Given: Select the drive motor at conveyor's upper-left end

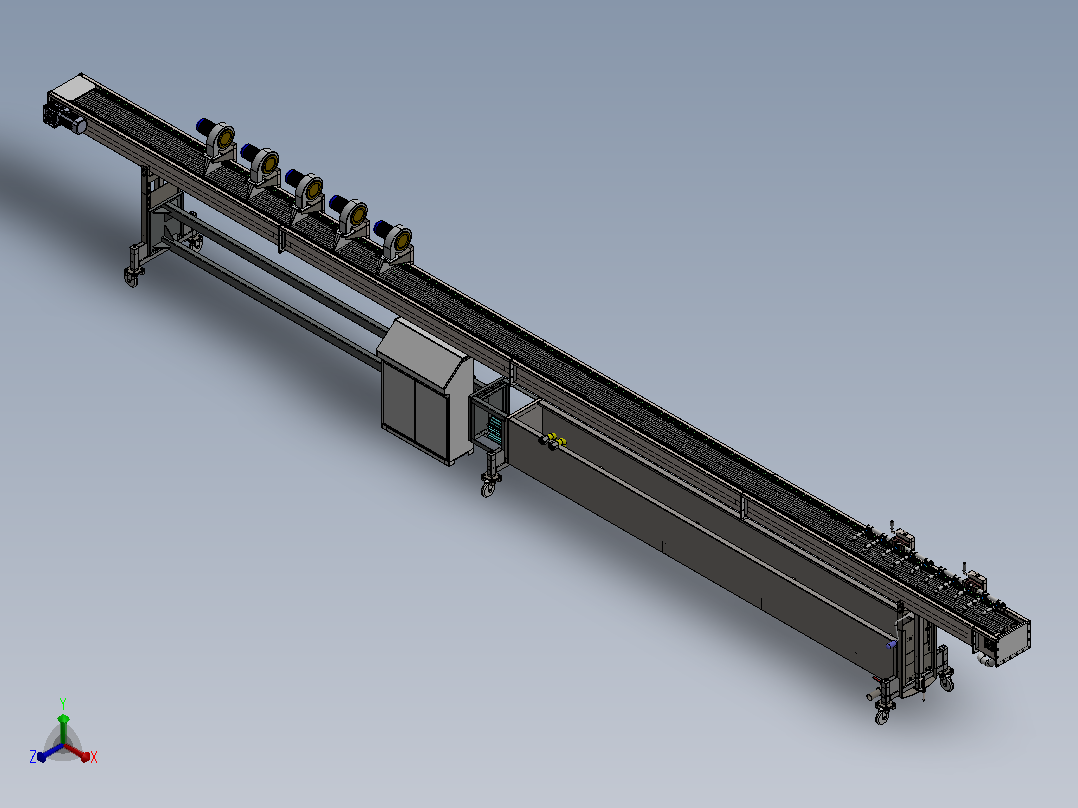Looking at the screenshot, I should (x=65, y=120).
